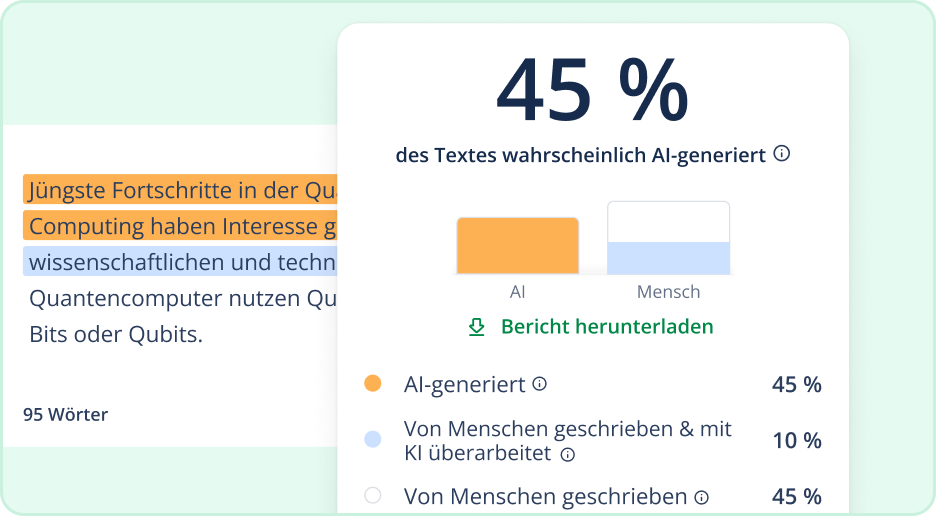Viewport: 936px width, 516px height.
Task: Click the 'AI' chart axis label
Action: coord(517,292)
